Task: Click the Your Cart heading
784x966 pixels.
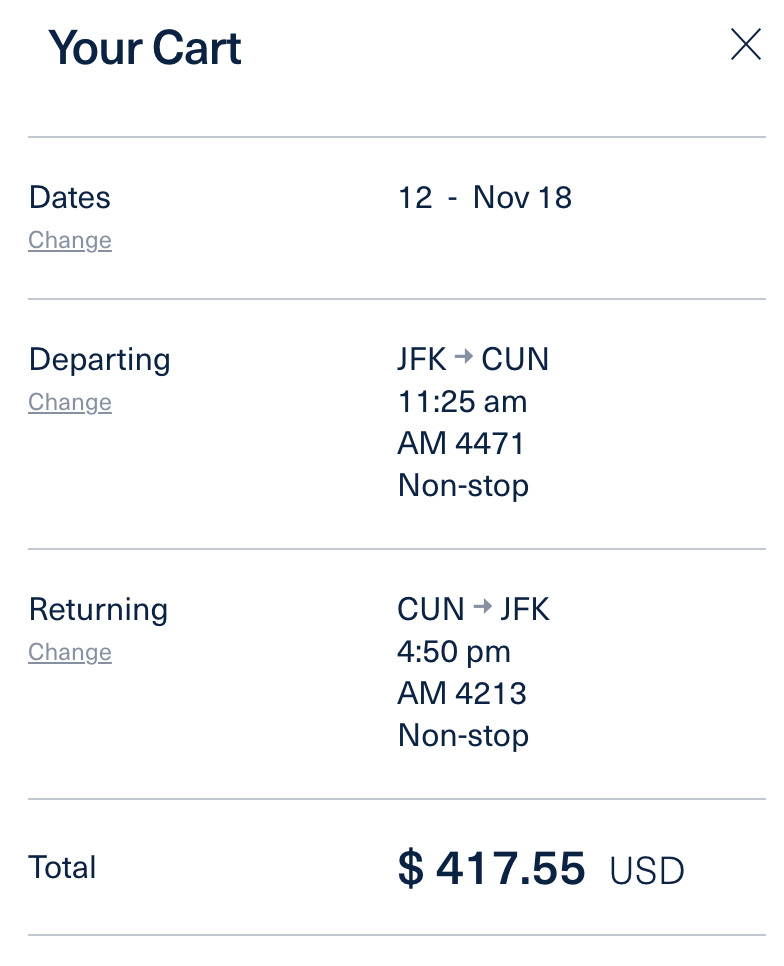Action: tap(145, 48)
